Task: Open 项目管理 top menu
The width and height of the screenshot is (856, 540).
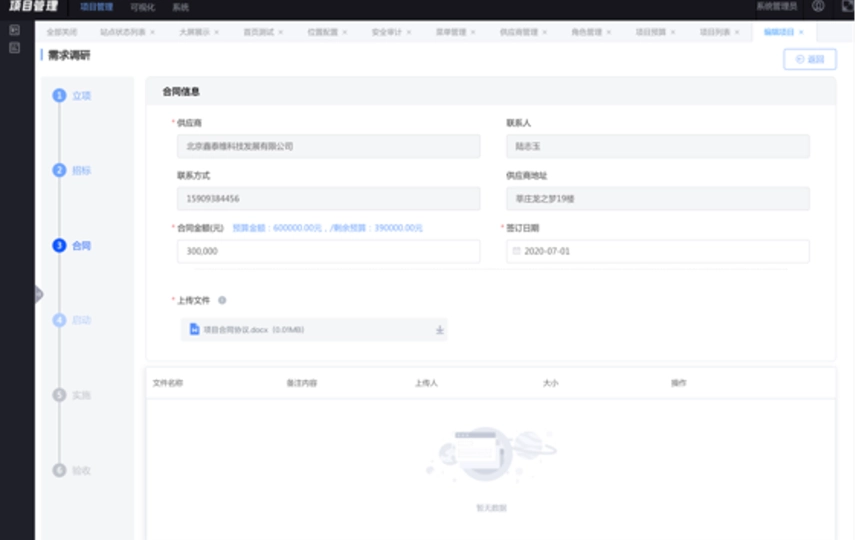Action: pyautogui.click(x=97, y=7)
